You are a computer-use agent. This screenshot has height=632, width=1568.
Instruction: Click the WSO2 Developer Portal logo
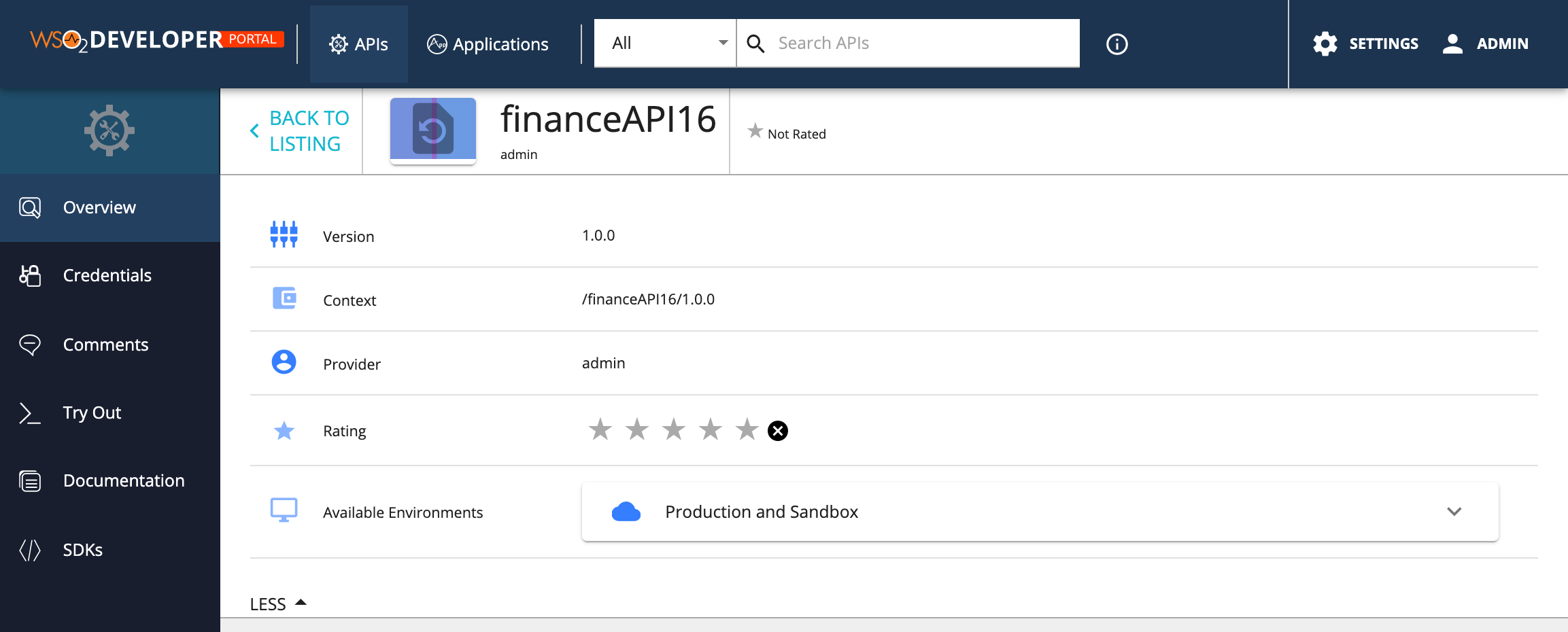157,41
